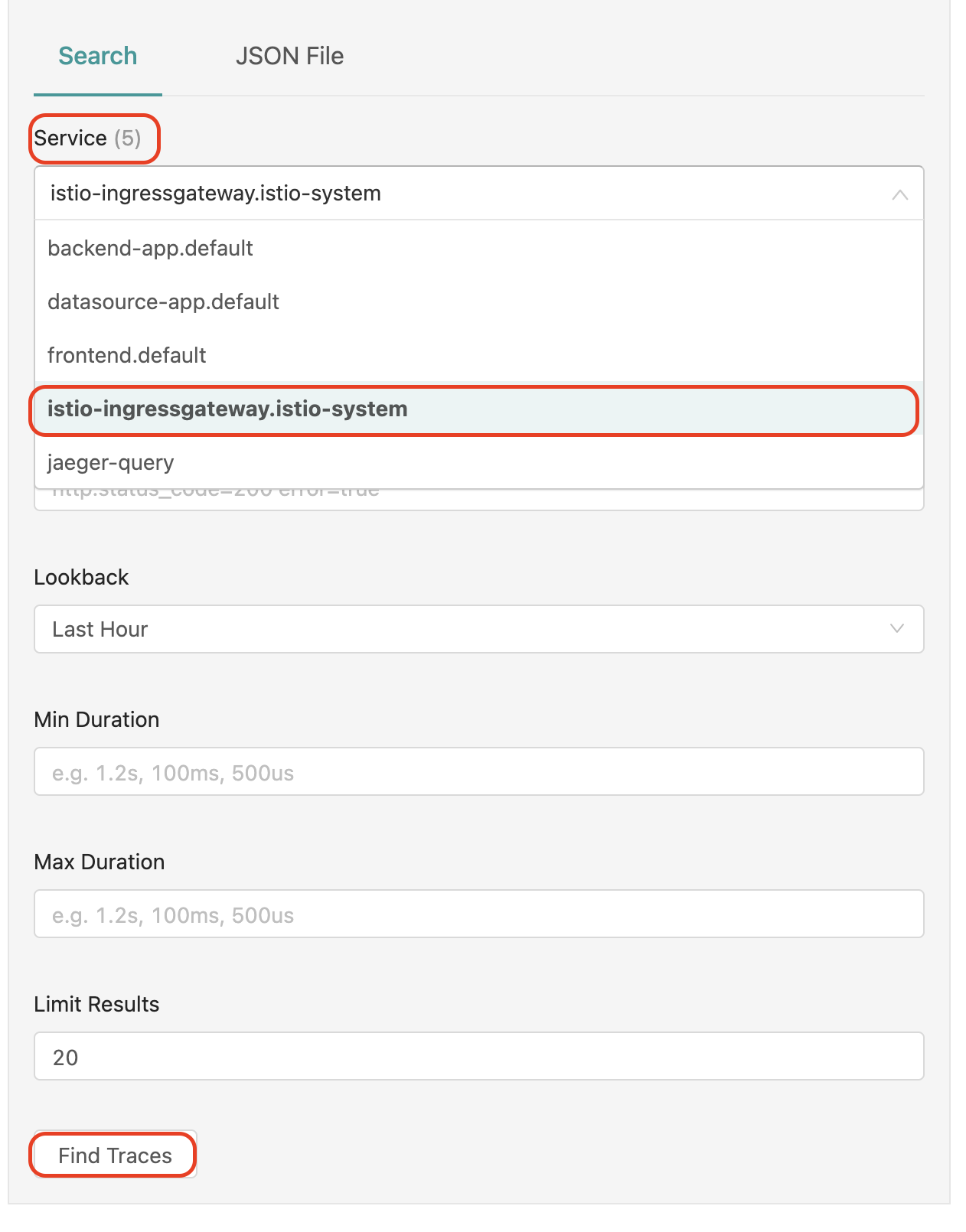Click the Service select box at top

coord(459,194)
